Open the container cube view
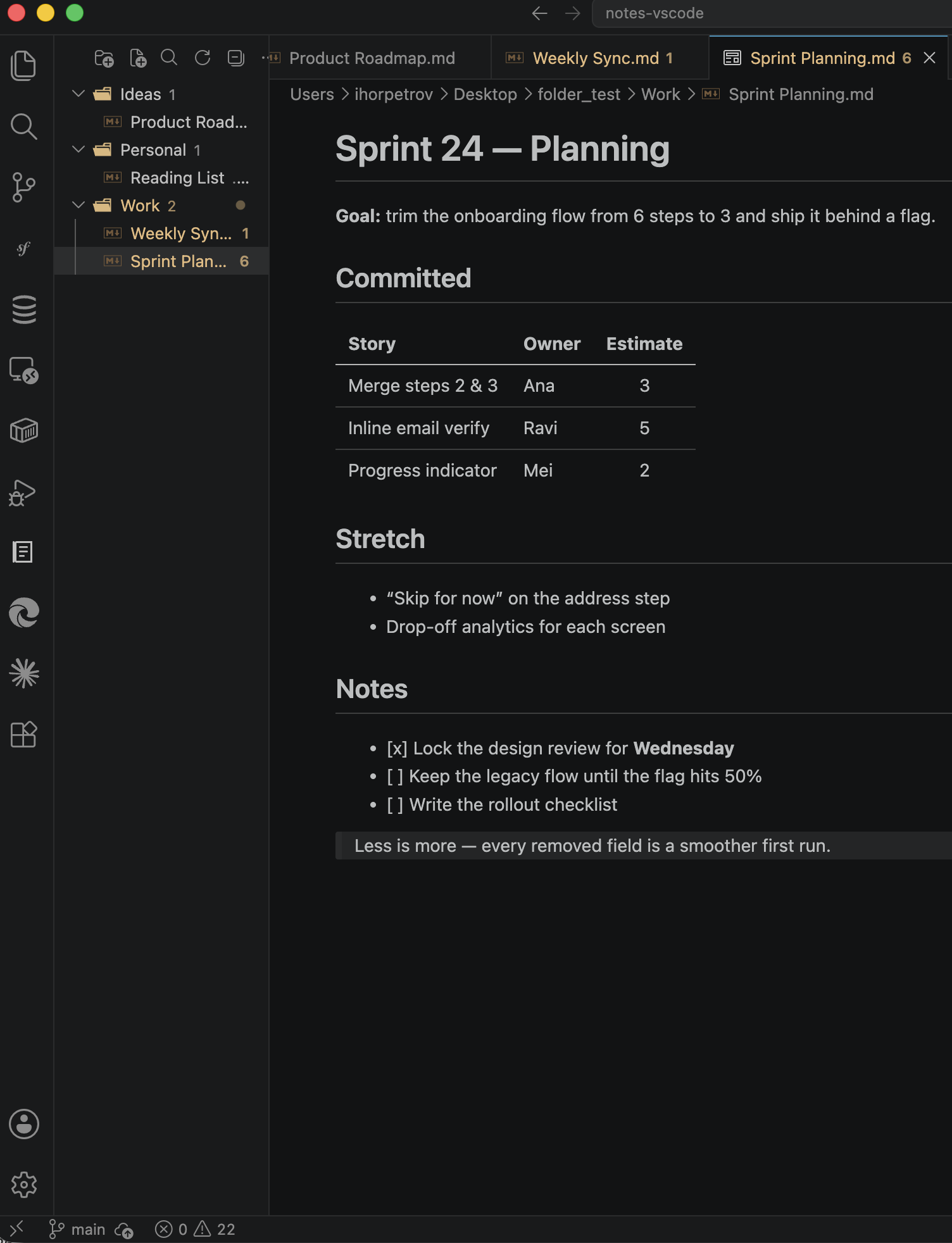 (x=24, y=430)
